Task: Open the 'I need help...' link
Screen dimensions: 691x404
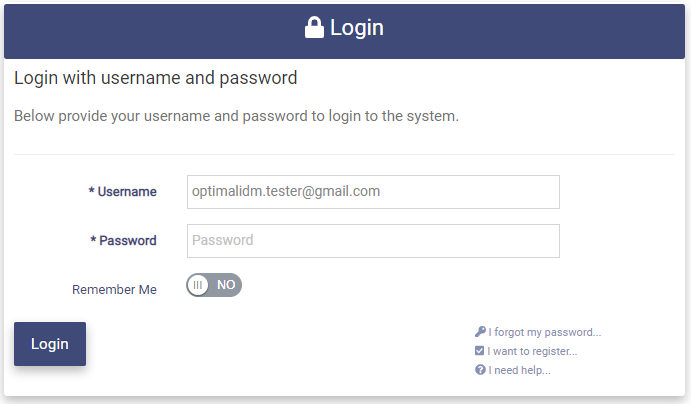Action: tap(519, 370)
